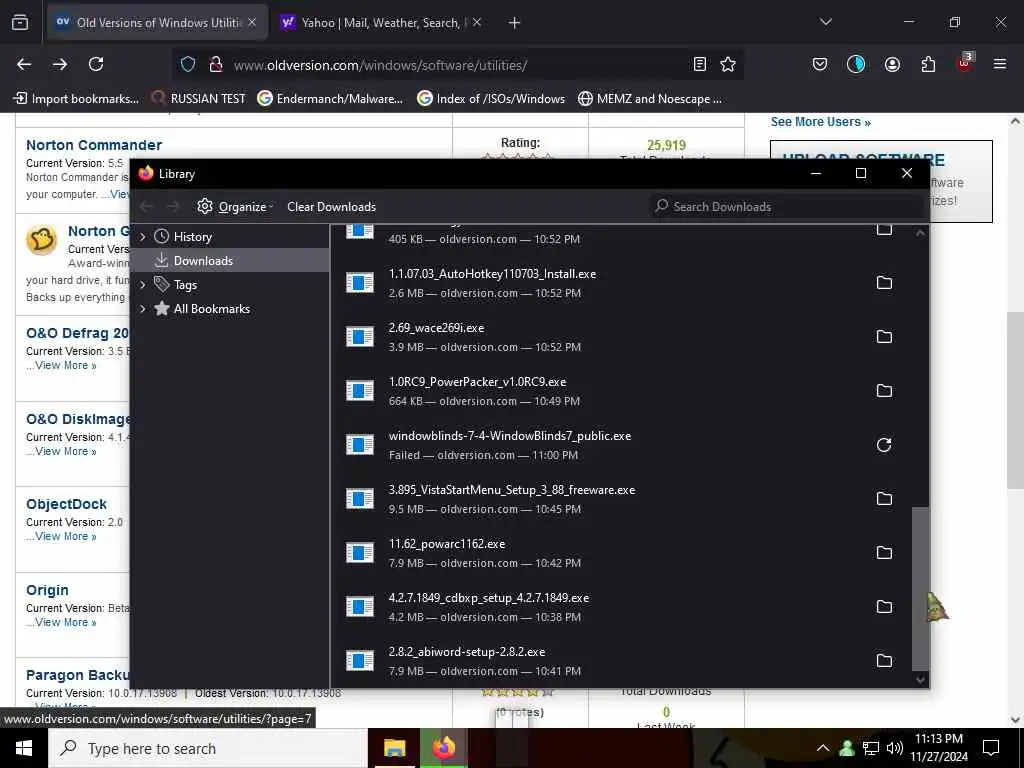
Task: Click Library downloads list scrollbar thumb
Action: pos(920,588)
